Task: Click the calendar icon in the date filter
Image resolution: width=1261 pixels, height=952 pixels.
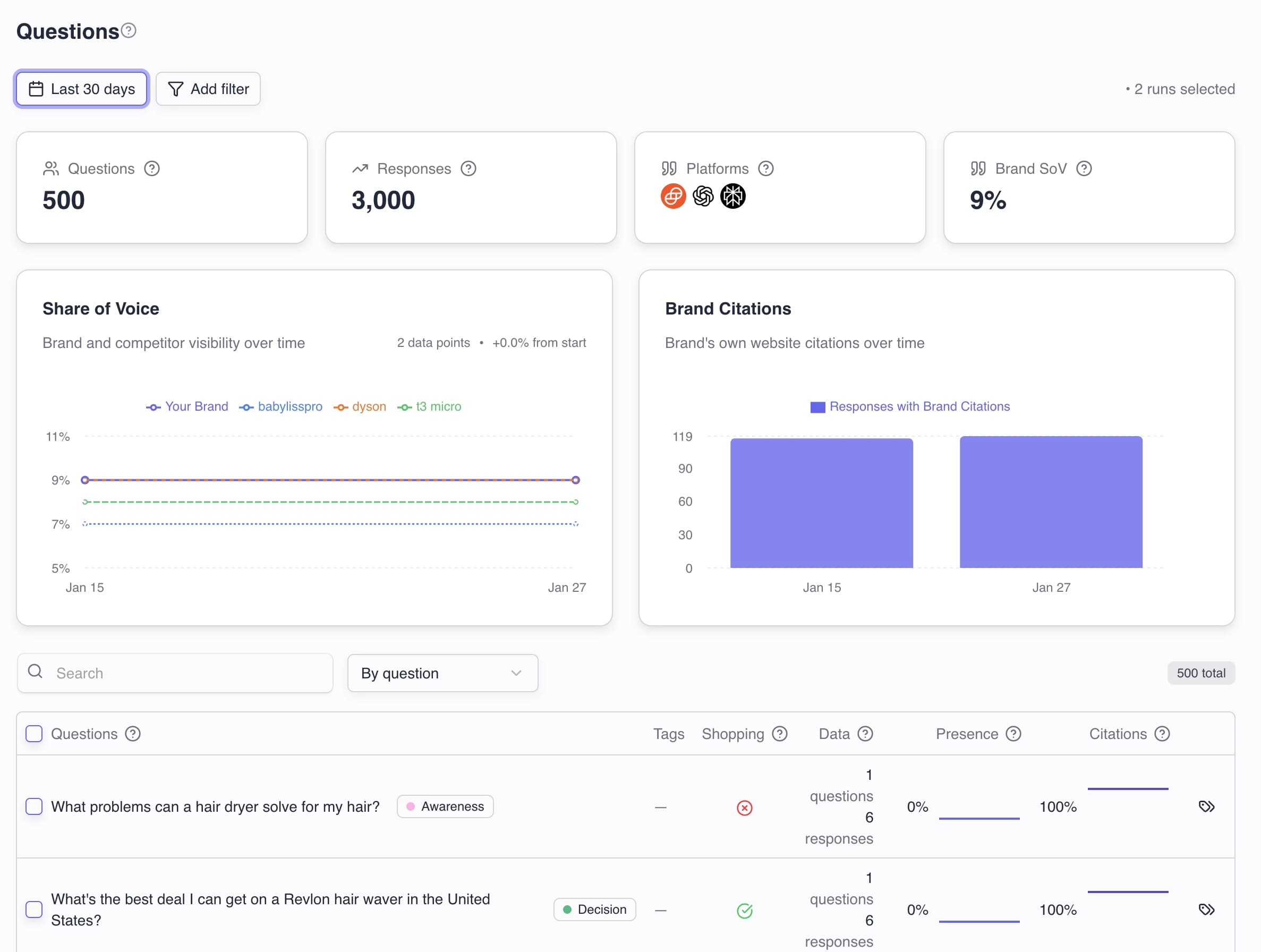Action: [x=37, y=88]
